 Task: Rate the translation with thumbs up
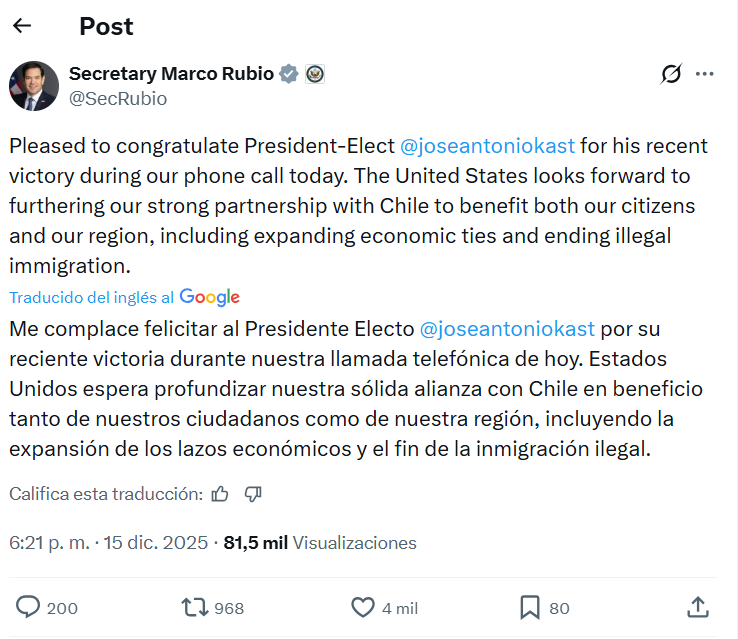221,494
